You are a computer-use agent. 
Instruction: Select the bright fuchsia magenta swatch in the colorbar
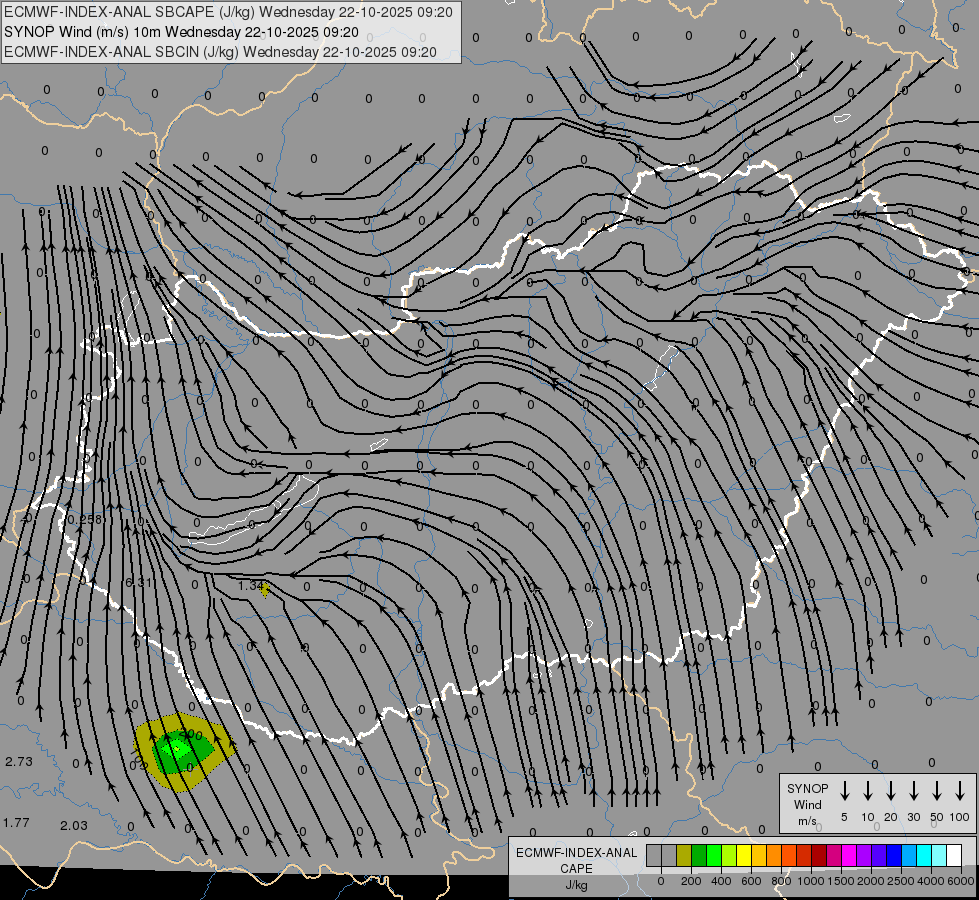click(x=849, y=855)
